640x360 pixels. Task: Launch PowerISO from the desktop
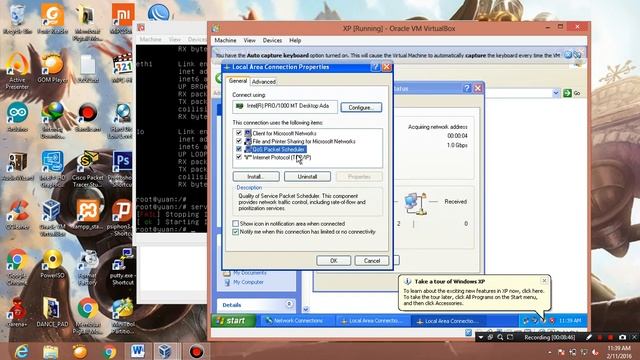point(52,264)
